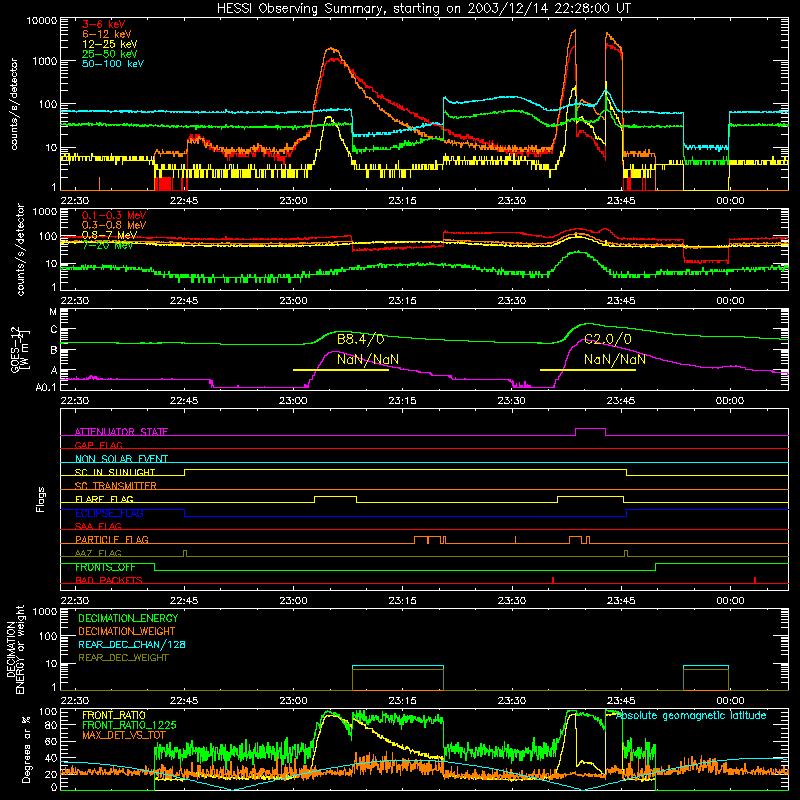The height and width of the screenshot is (800, 800).
Task: Click the 10000 tick label on top plot
Action: 42,21
